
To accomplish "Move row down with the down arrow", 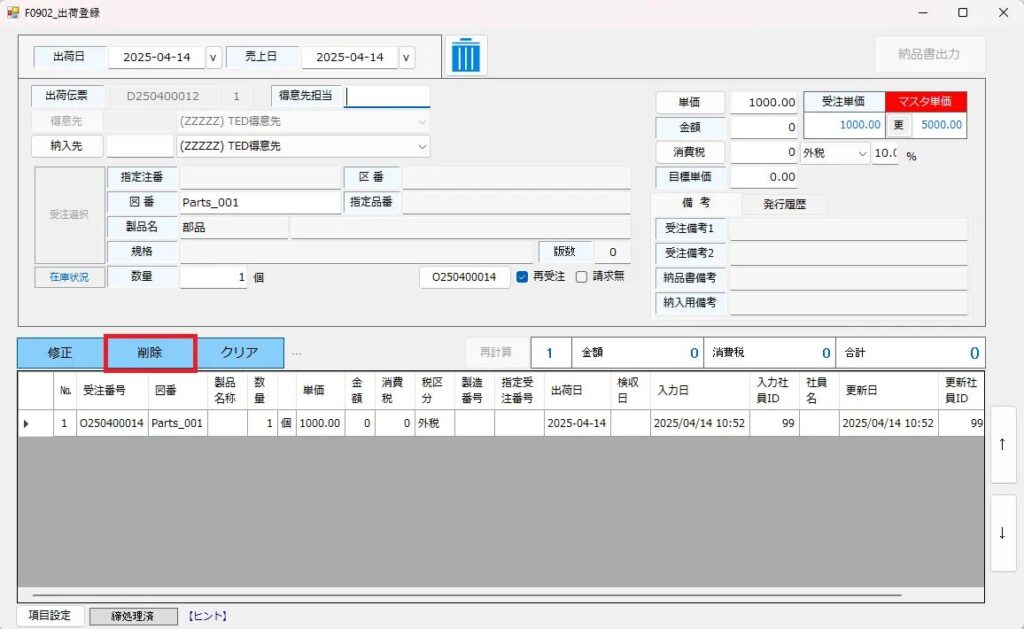I will (x=1002, y=533).
